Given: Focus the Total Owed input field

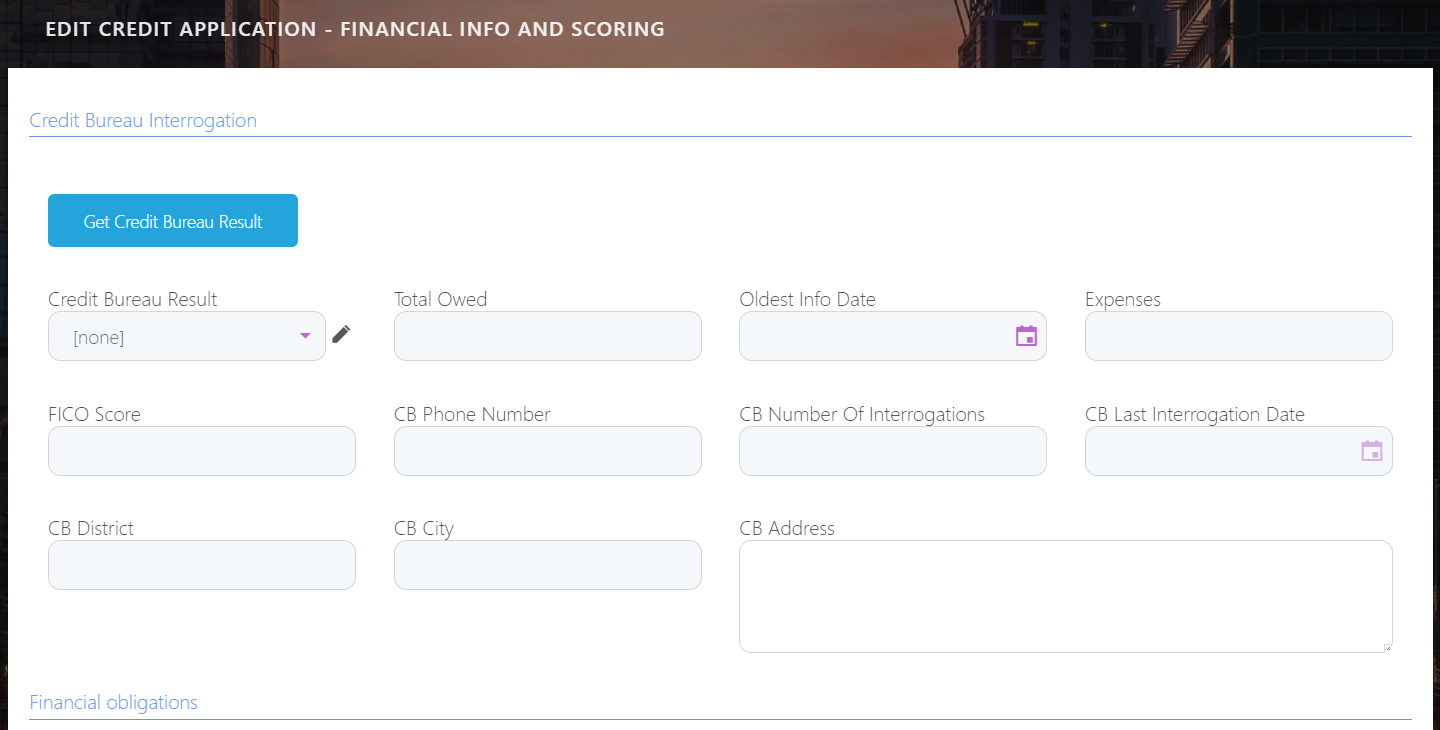Looking at the screenshot, I should [547, 336].
